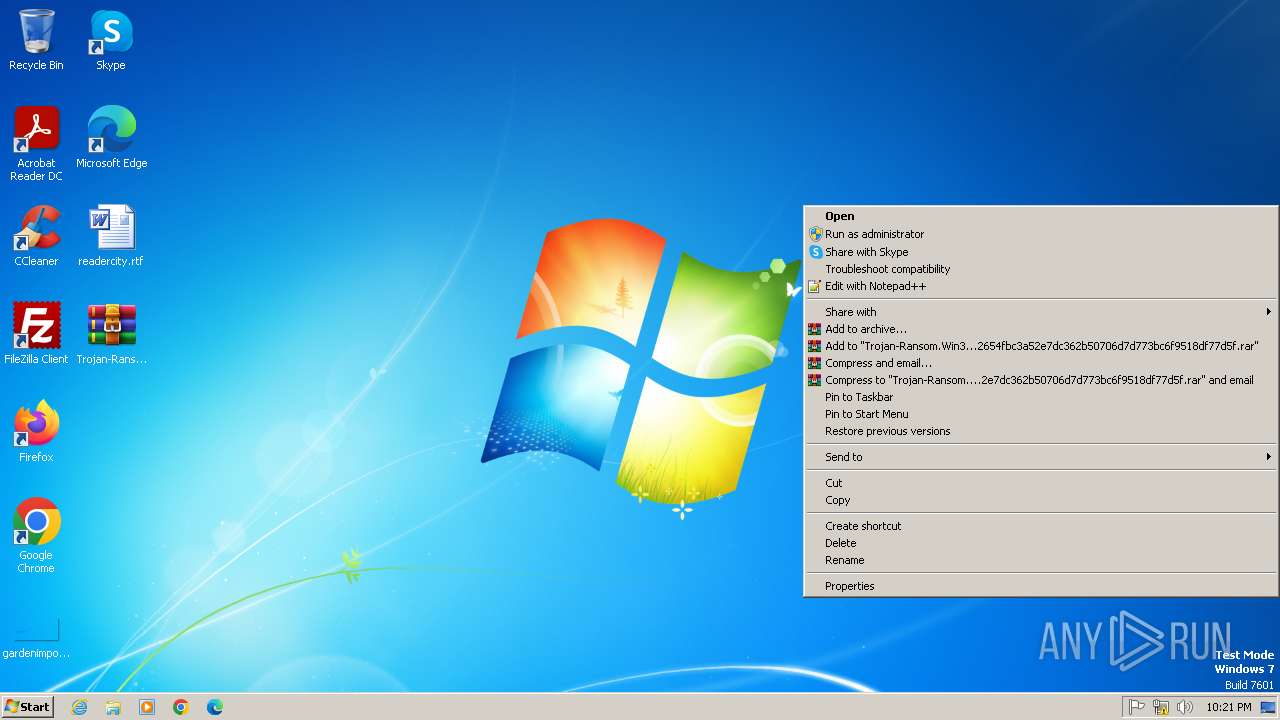The width and height of the screenshot is (1280, 720).
Task: Launch Microsoft Edge from the taskbar
Action: click(215, 707)
